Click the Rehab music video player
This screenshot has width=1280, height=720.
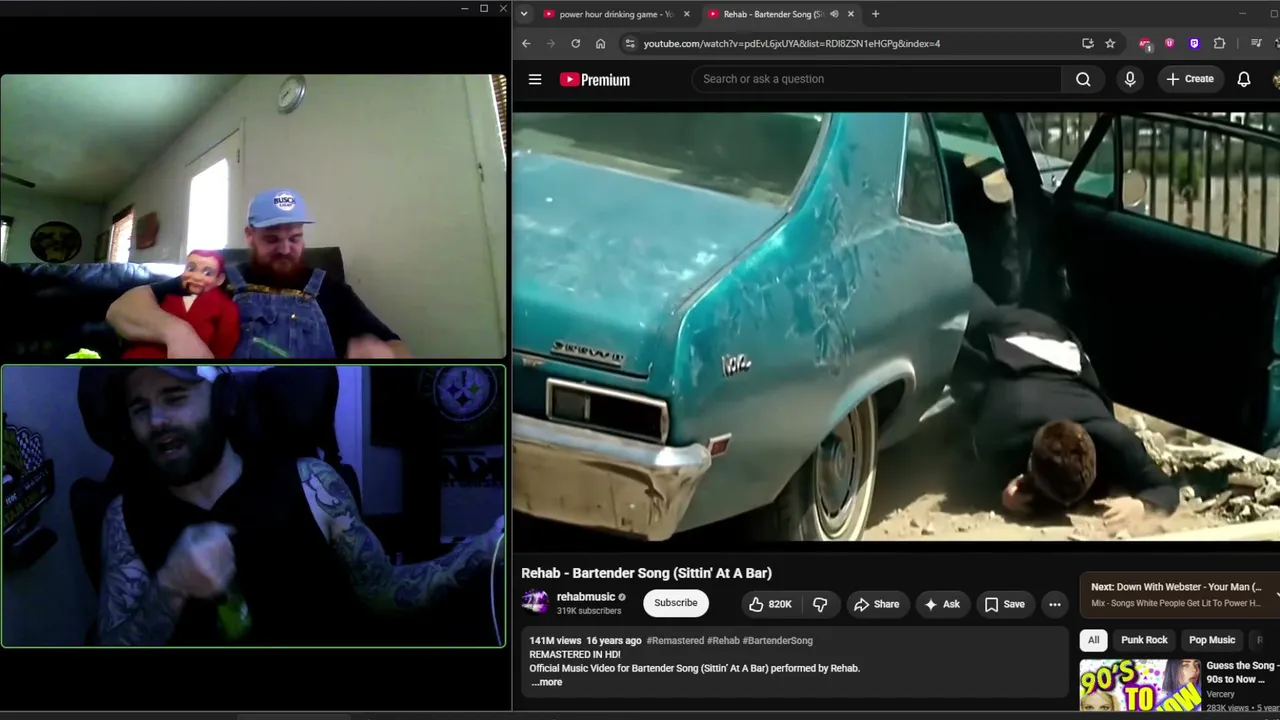tap(896, 326)
